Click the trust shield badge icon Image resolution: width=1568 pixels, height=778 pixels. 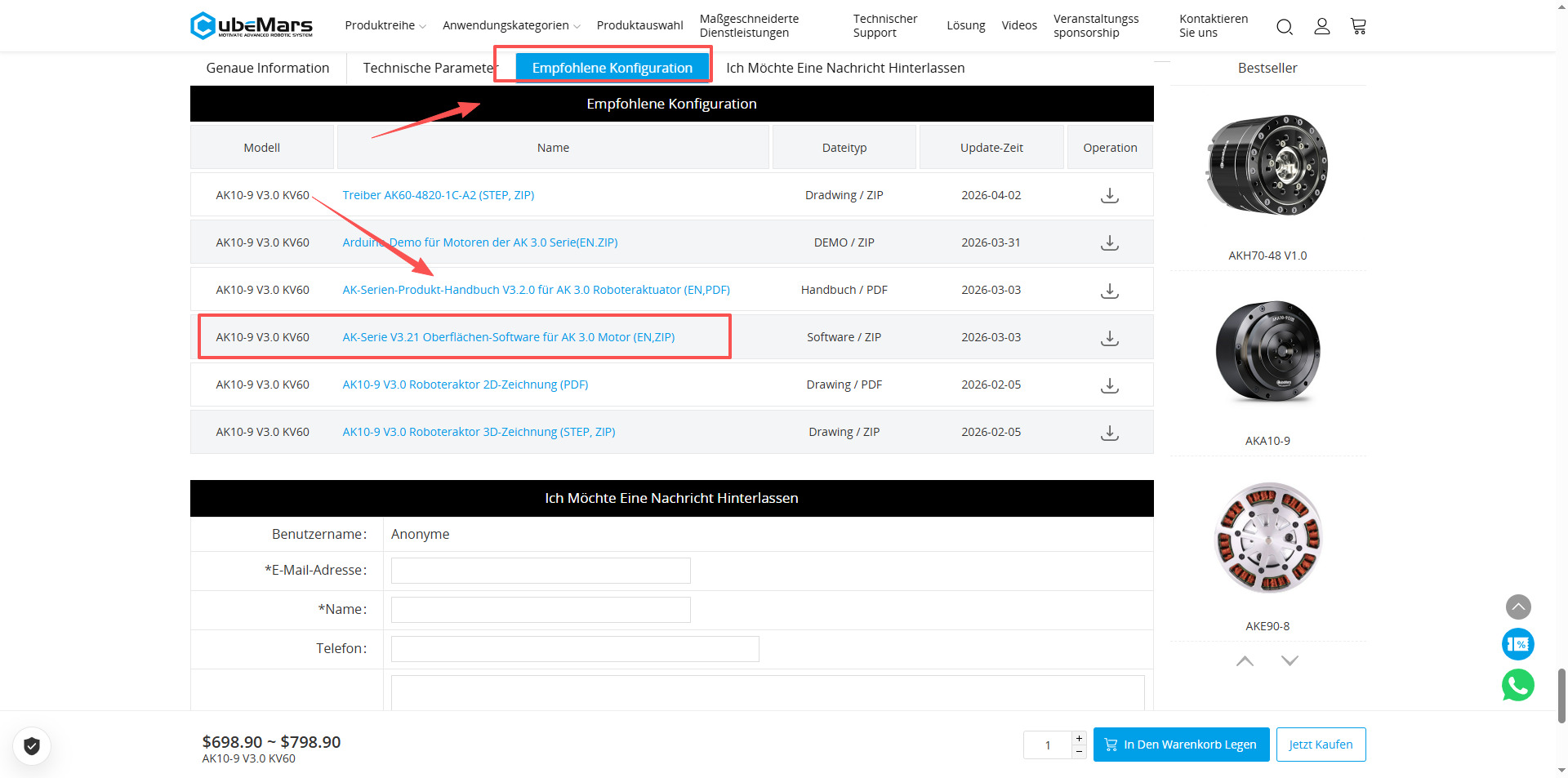(32, 745)
